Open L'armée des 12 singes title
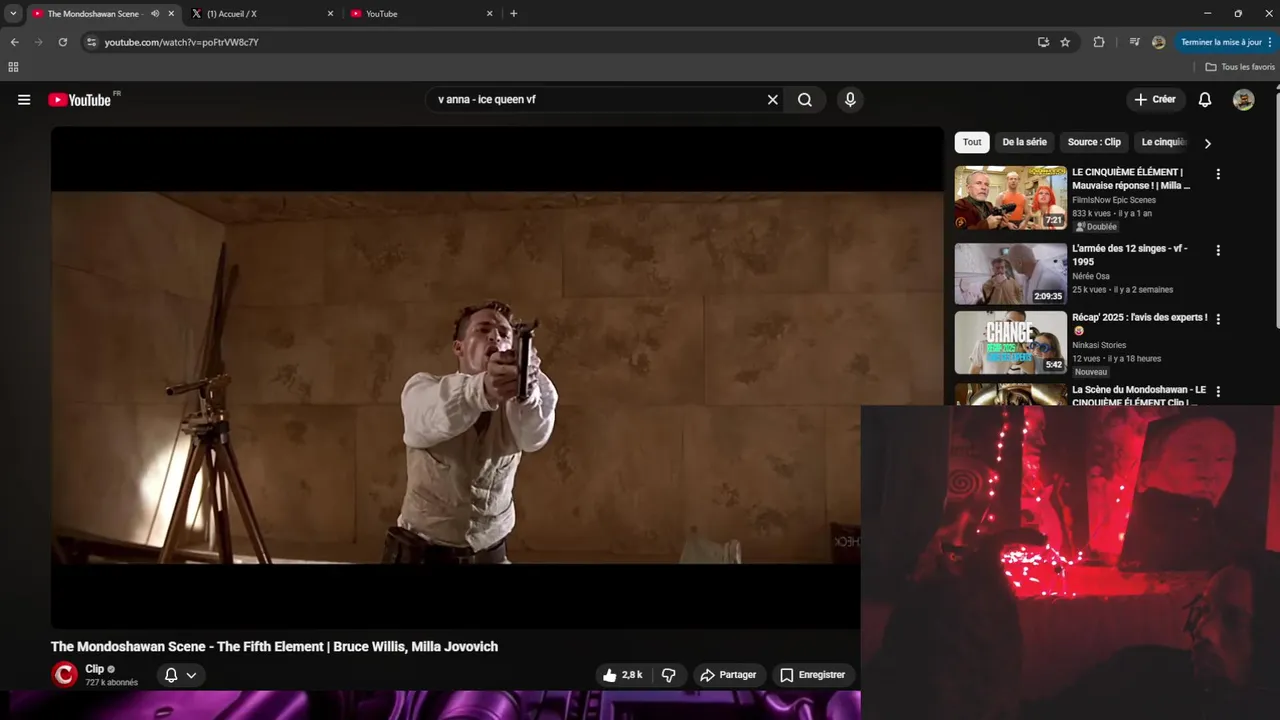1280x720 pixels. (x=1130, y=255)
